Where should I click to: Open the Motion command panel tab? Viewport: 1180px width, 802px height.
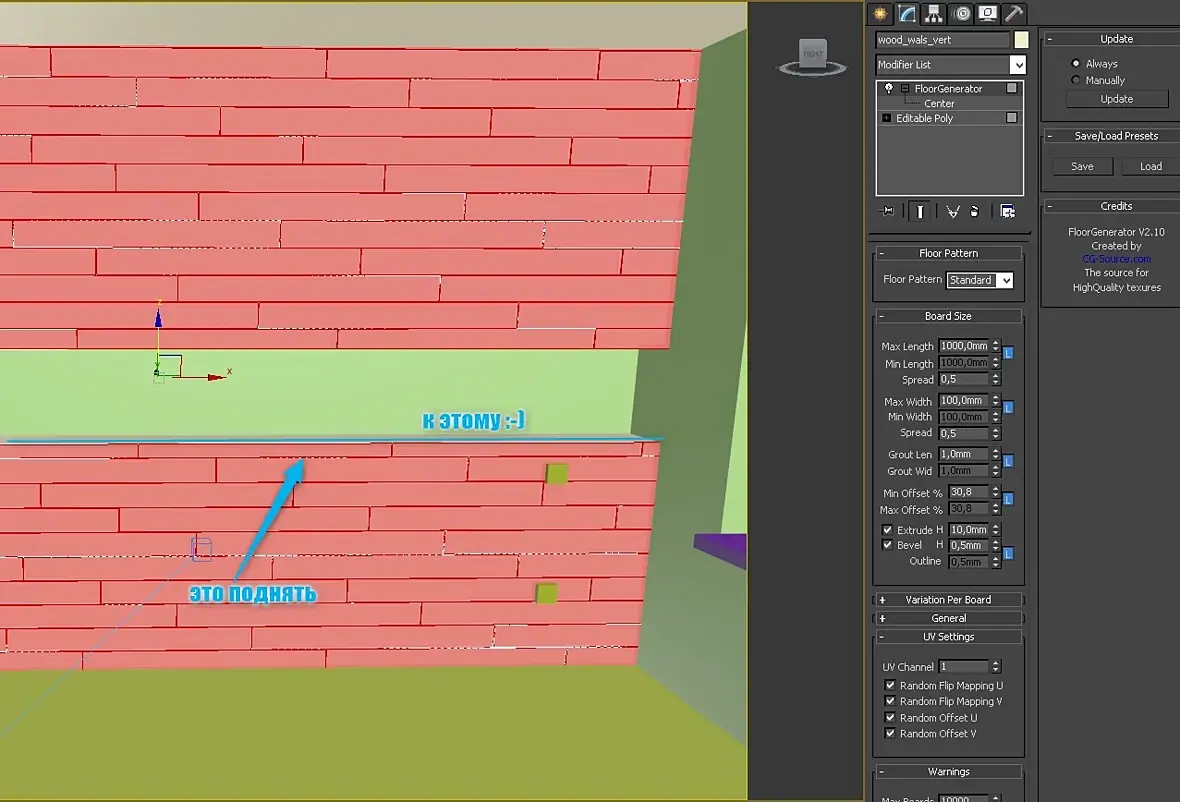click(x=961, y=14)
